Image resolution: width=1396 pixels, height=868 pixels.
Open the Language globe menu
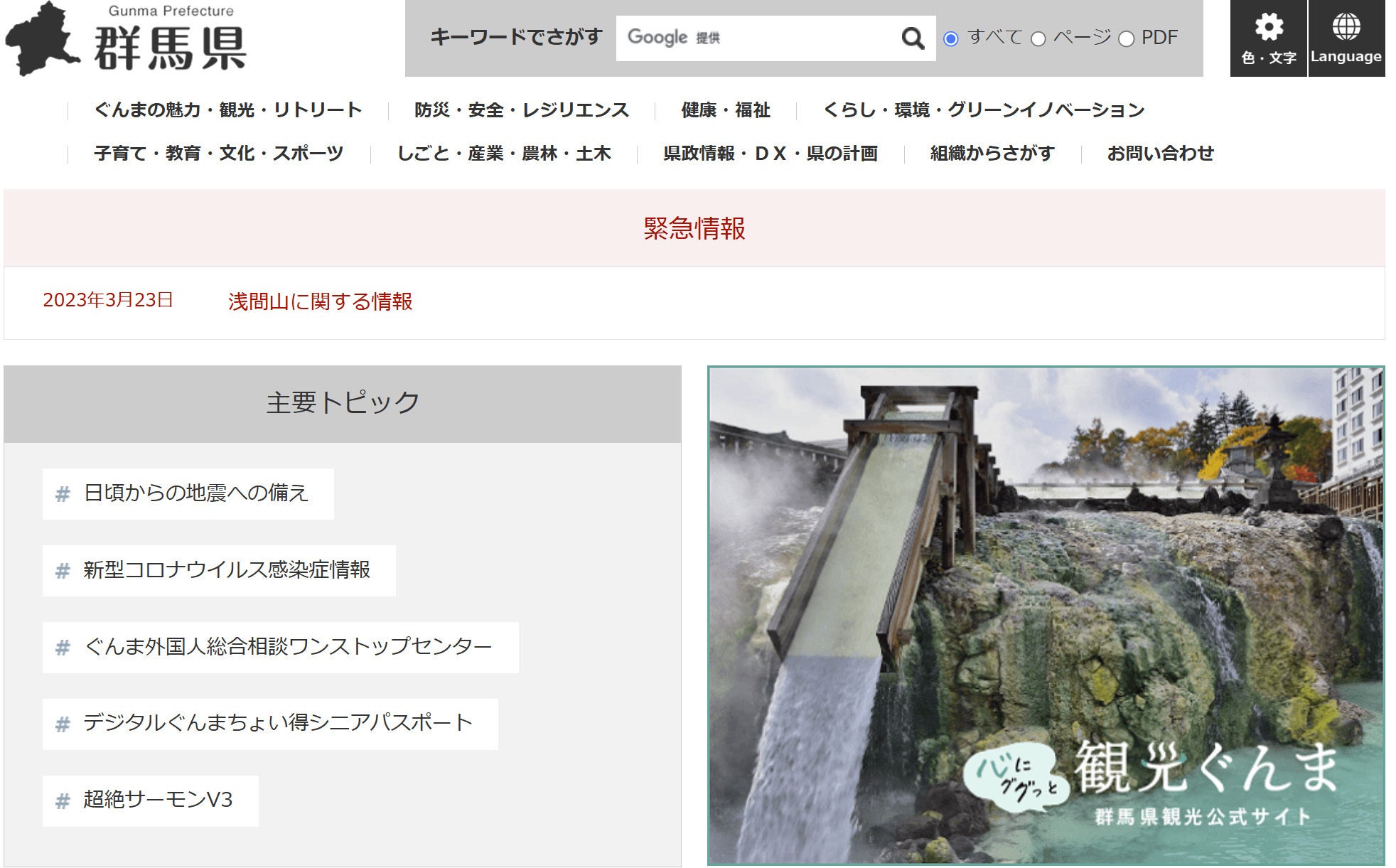tap(1346, 38)
